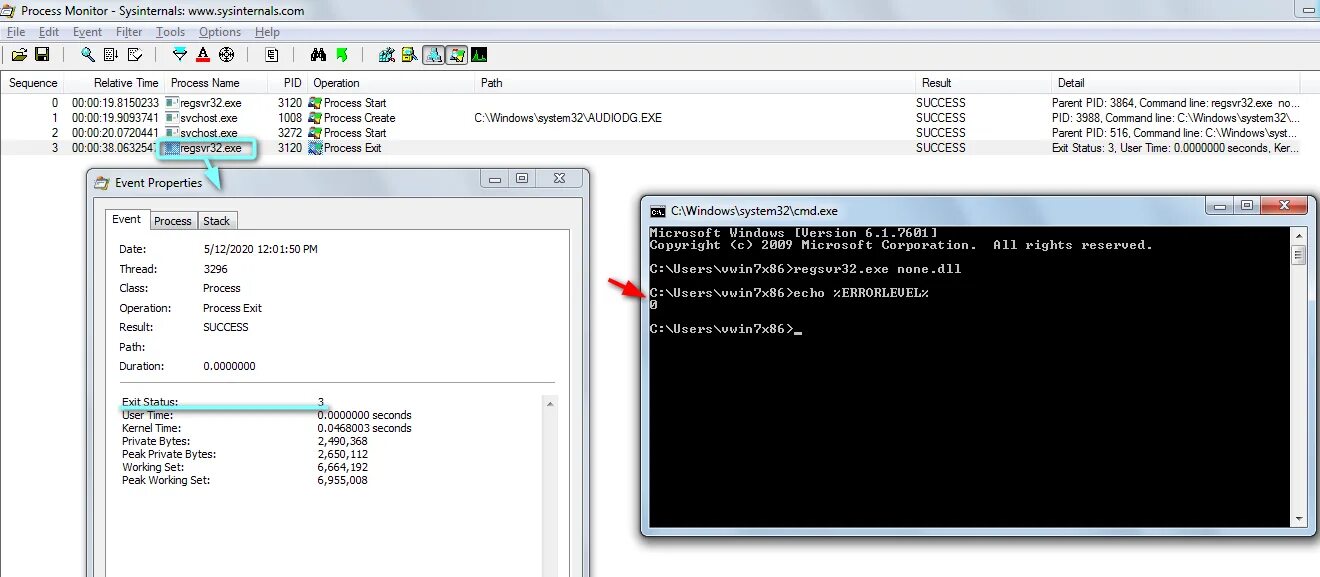Screen dimensions: 1320x577
Task: Click the Find binoculars icon
Action: (x=318, y=55)
